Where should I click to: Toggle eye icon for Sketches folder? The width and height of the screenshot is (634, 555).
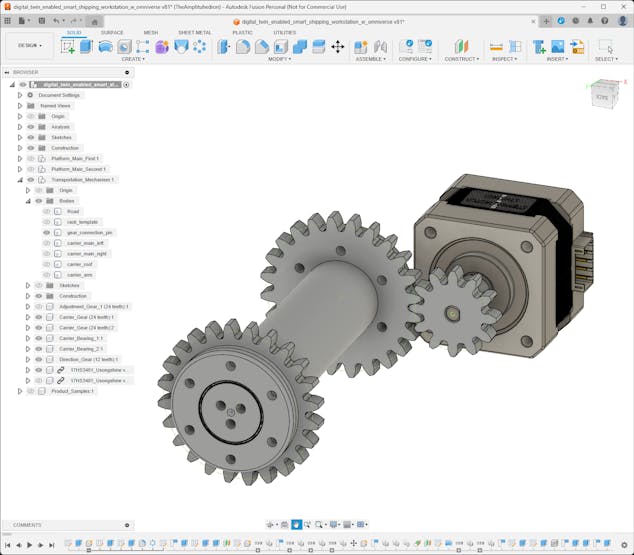click(31, 137)
